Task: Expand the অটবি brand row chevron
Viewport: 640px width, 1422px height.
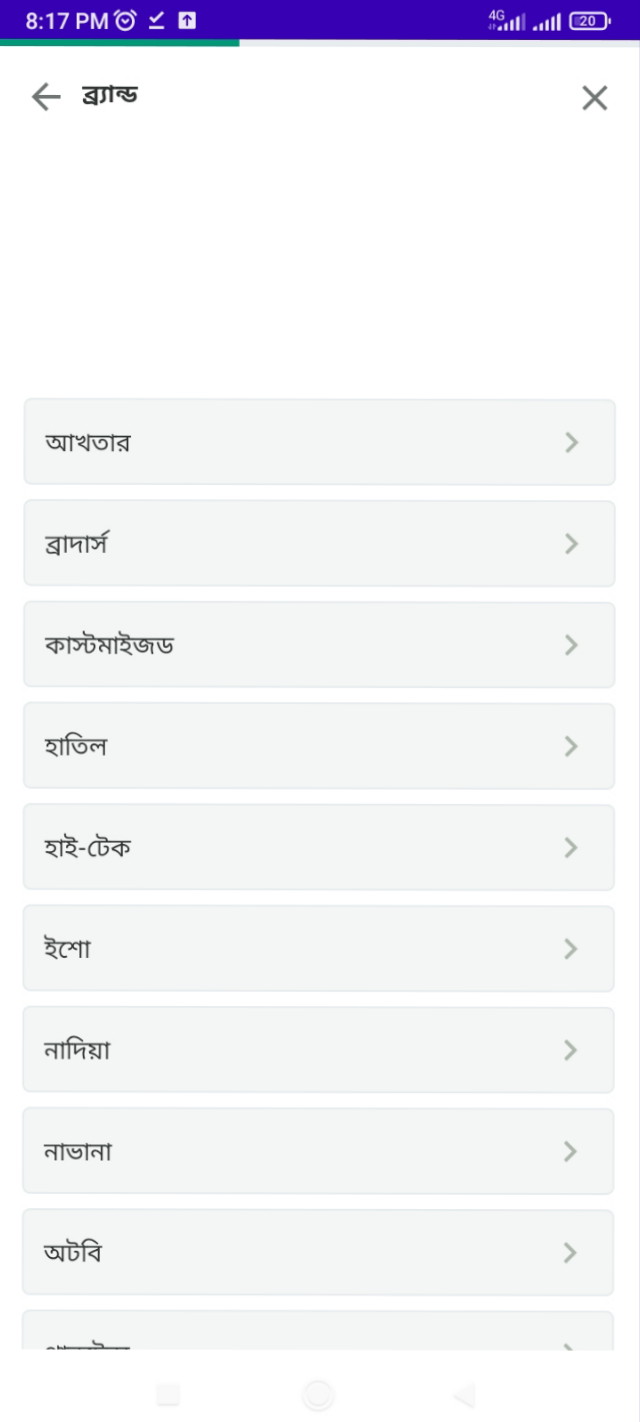Action: (571, 1252)
